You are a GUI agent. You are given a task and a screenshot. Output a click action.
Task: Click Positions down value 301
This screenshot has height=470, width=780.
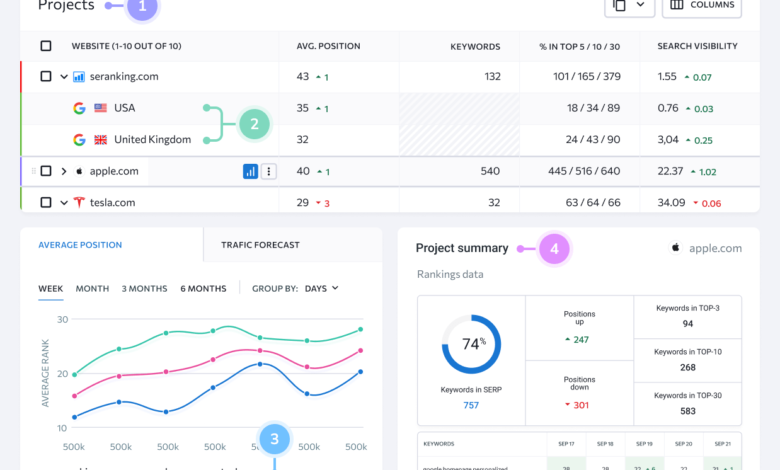581,405
